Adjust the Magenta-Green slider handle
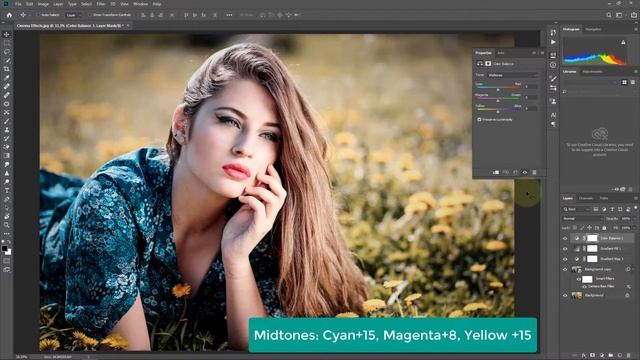 (x=498, y=100)
